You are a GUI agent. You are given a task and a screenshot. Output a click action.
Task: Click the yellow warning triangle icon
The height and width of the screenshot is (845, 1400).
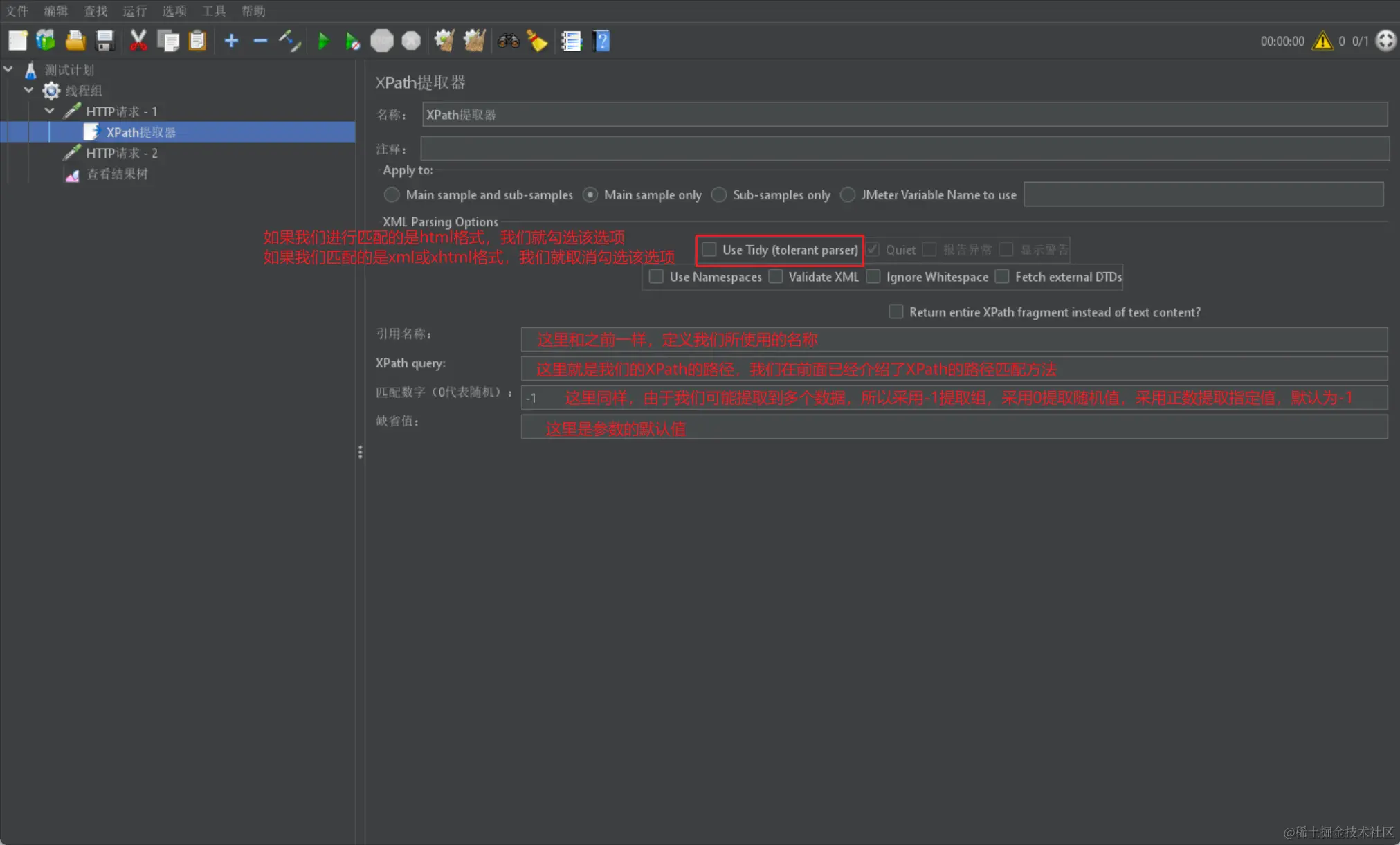click(x=1322, y=41)
